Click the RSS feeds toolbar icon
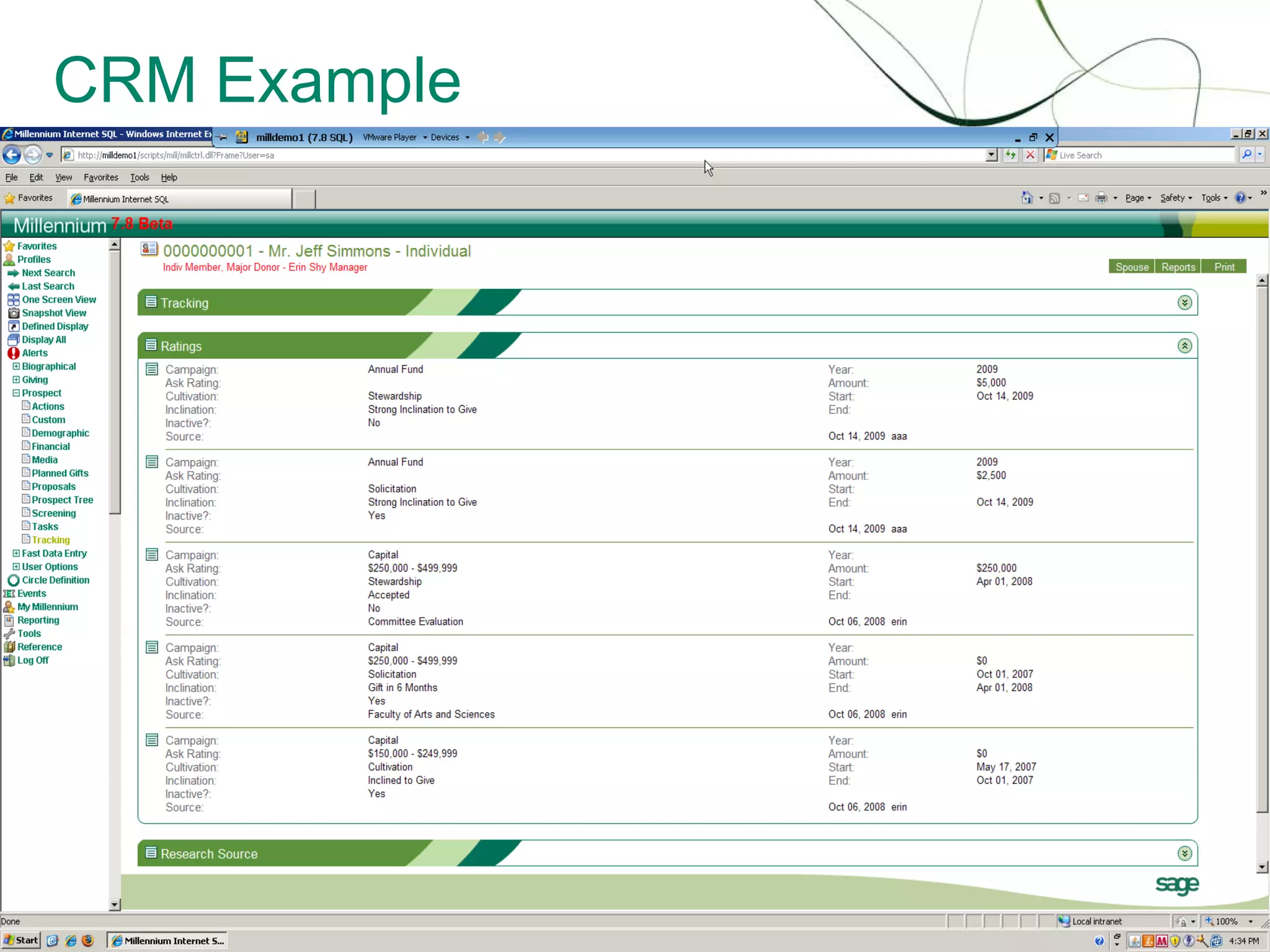 pyautogui.click(x=1054, y=198)
